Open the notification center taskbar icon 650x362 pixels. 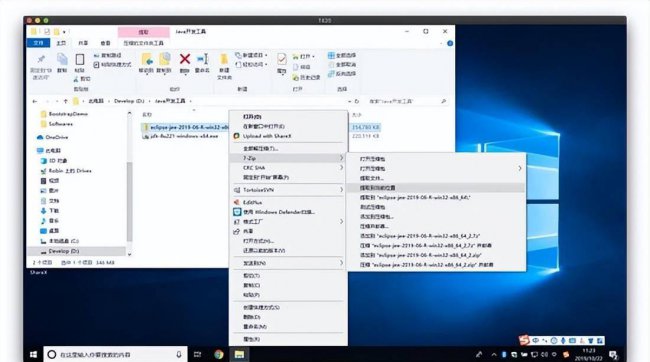click(613, 355)
